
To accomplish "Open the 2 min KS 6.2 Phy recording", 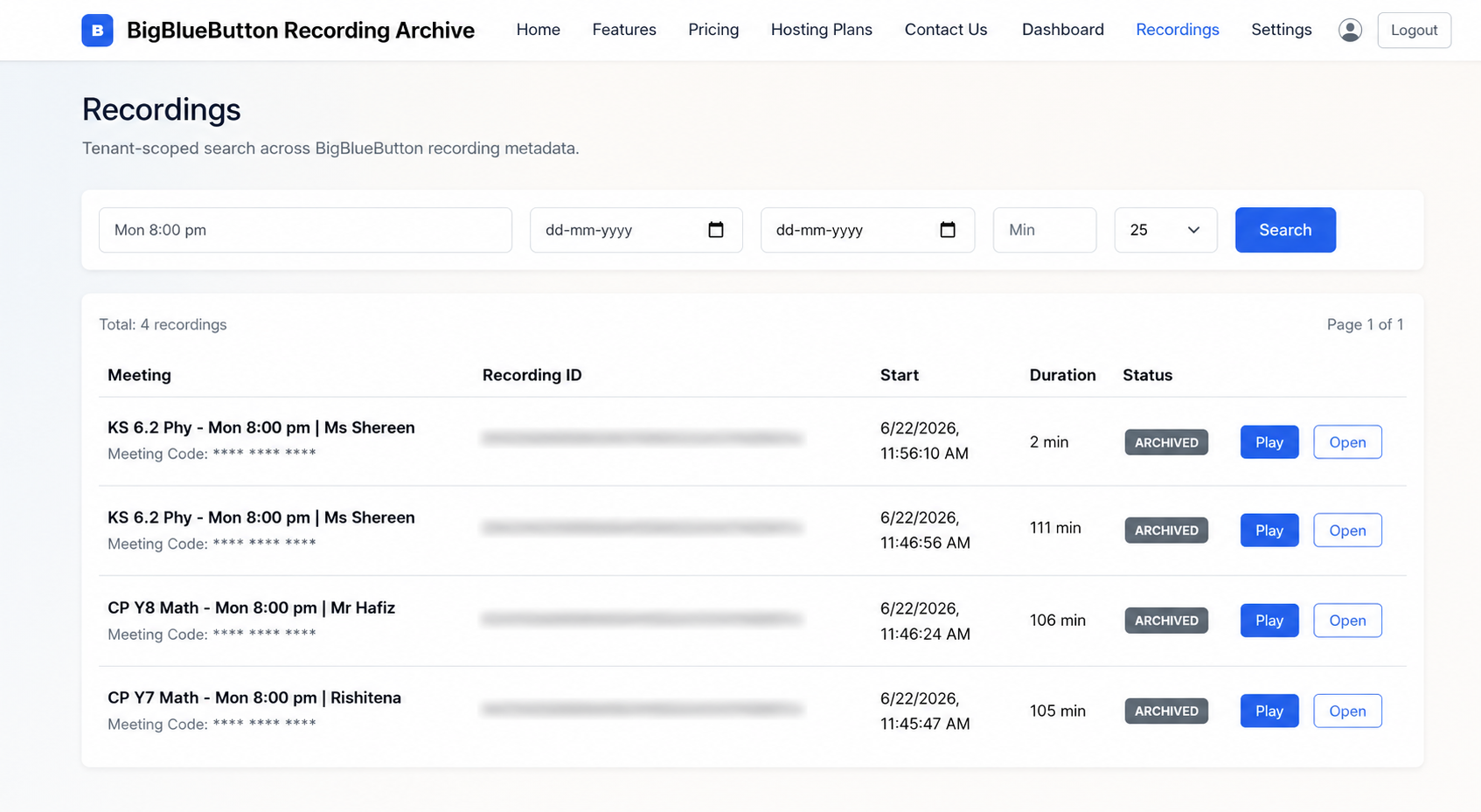I will 1347,442.
